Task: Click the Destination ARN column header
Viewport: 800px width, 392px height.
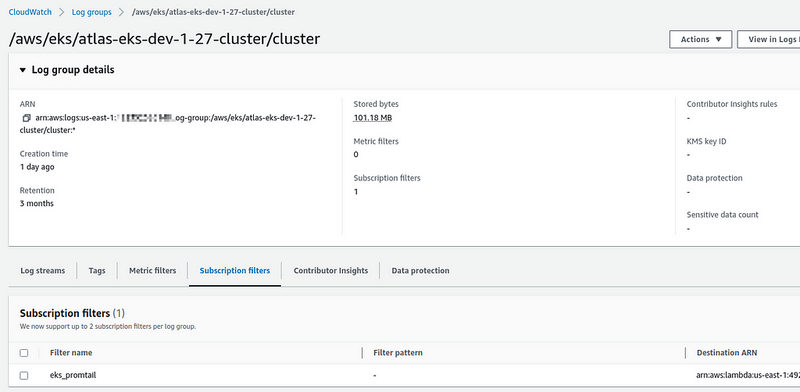Action: click(727, 353)
